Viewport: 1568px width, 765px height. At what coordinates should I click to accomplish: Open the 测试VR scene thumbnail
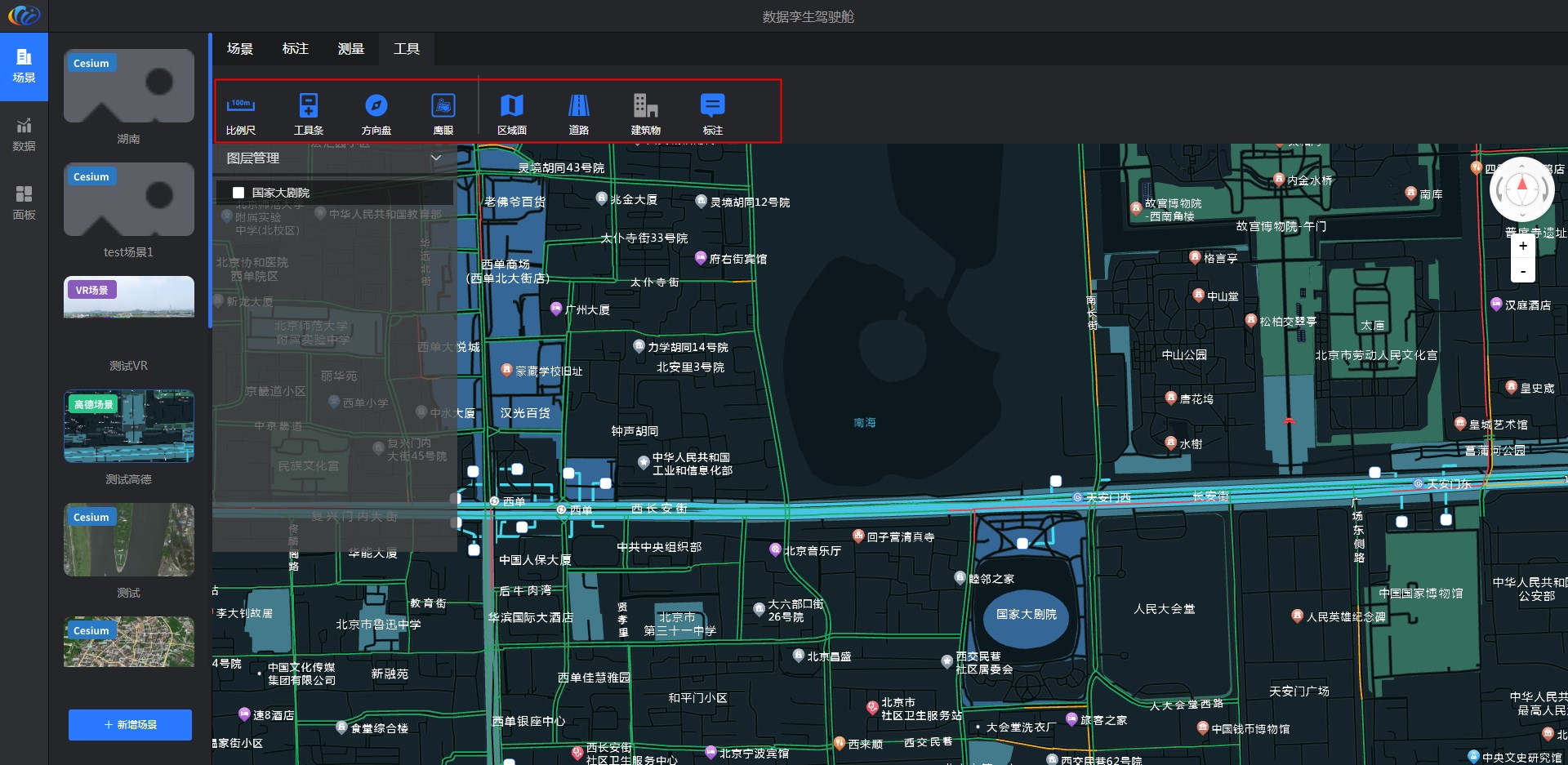click(129, 297)
